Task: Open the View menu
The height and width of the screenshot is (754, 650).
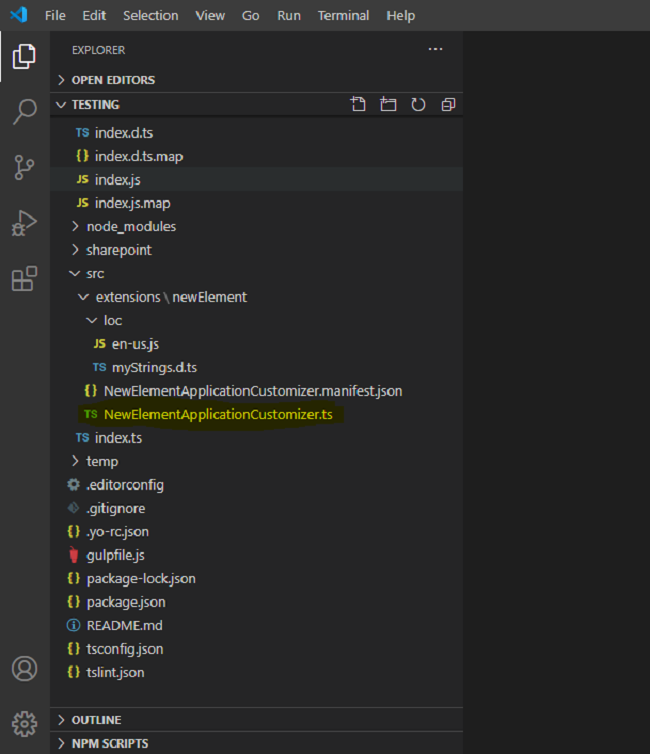Action: pyautogui.click(x=210, y=15)
